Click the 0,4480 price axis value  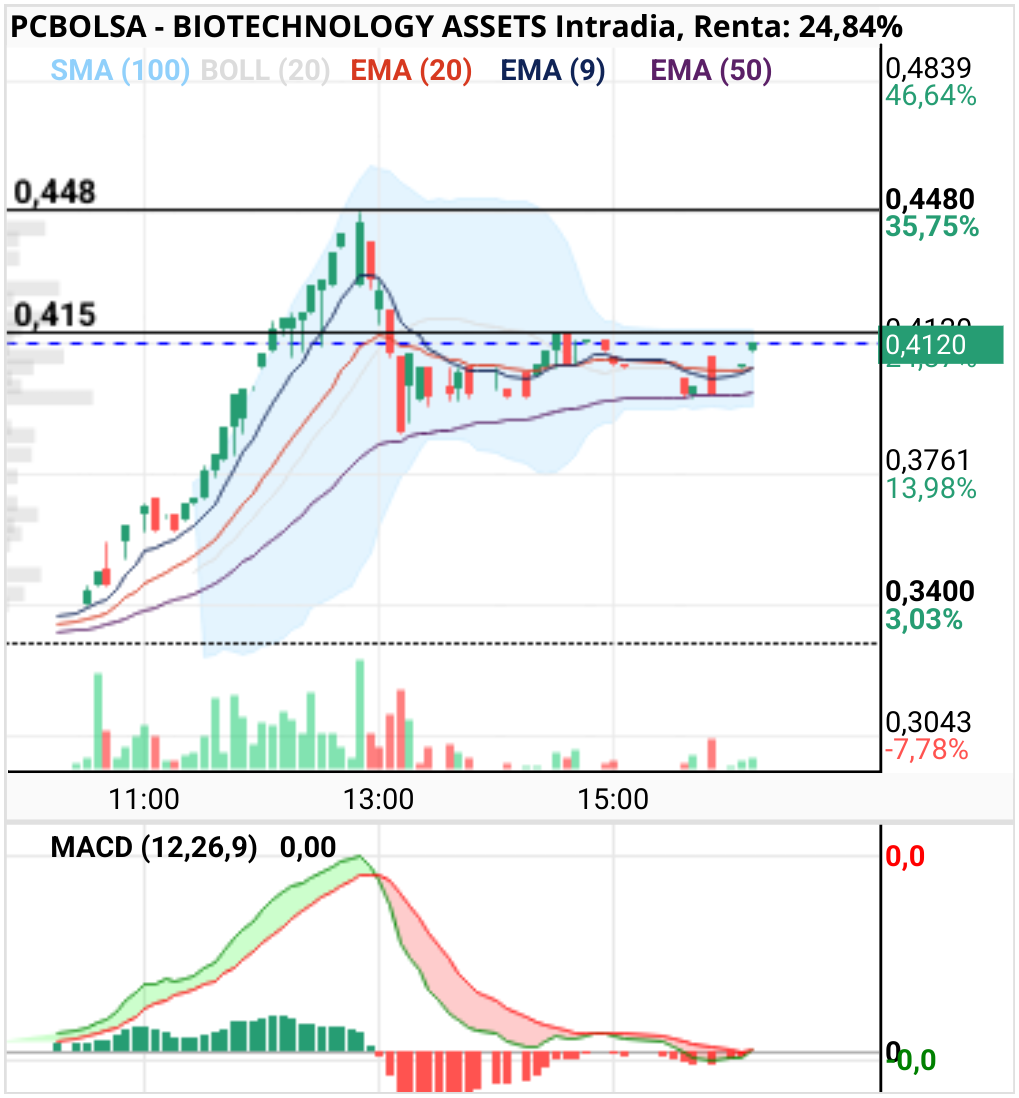[930, 200]
